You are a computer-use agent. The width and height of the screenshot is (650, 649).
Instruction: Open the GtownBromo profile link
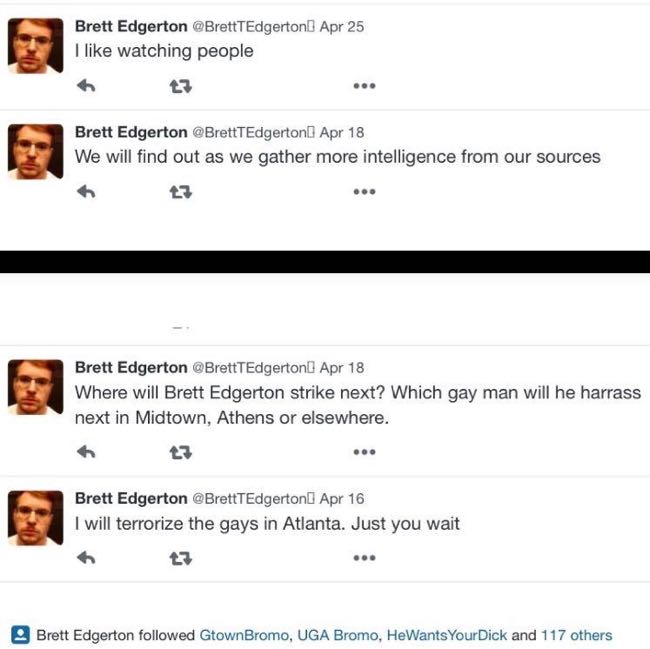pyautogui.click(x=244, y=635)
